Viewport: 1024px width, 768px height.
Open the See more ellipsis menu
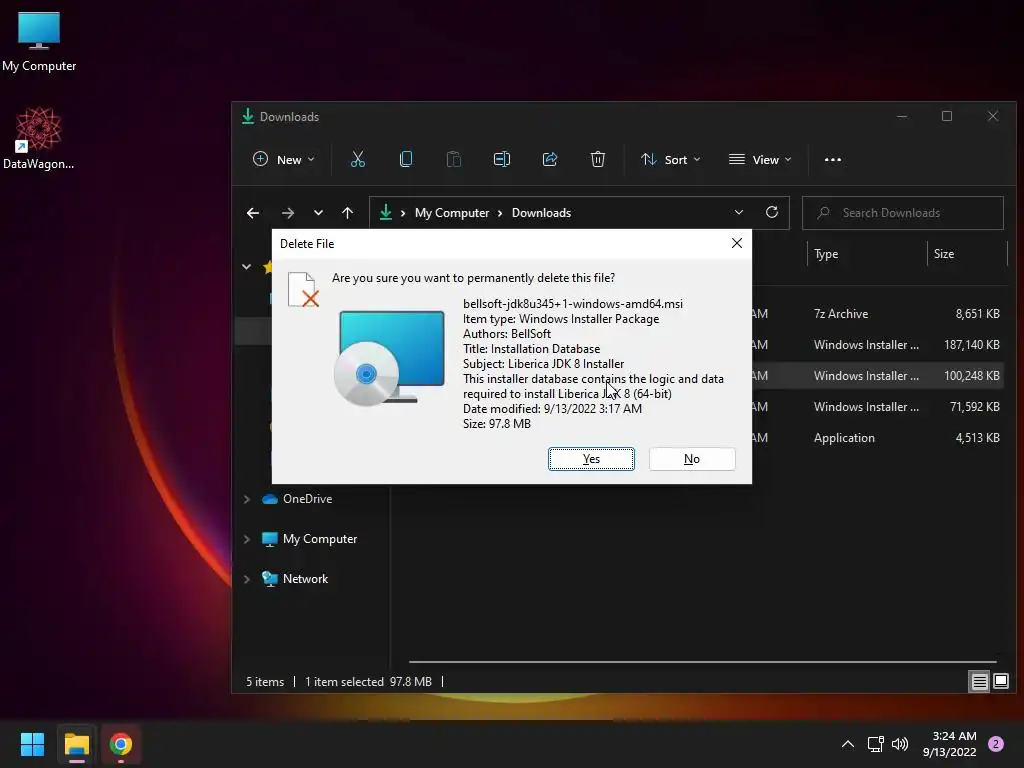tap(833, 159)
